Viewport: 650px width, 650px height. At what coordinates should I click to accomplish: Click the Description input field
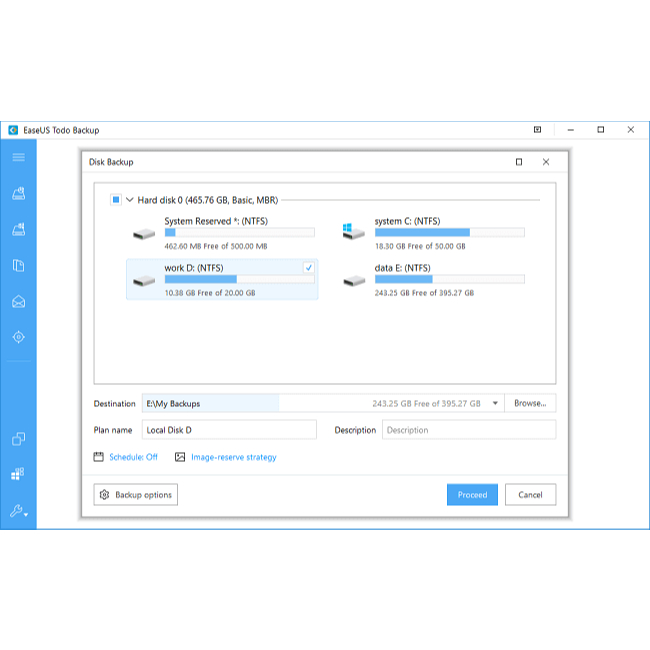(x=467, y=430)
